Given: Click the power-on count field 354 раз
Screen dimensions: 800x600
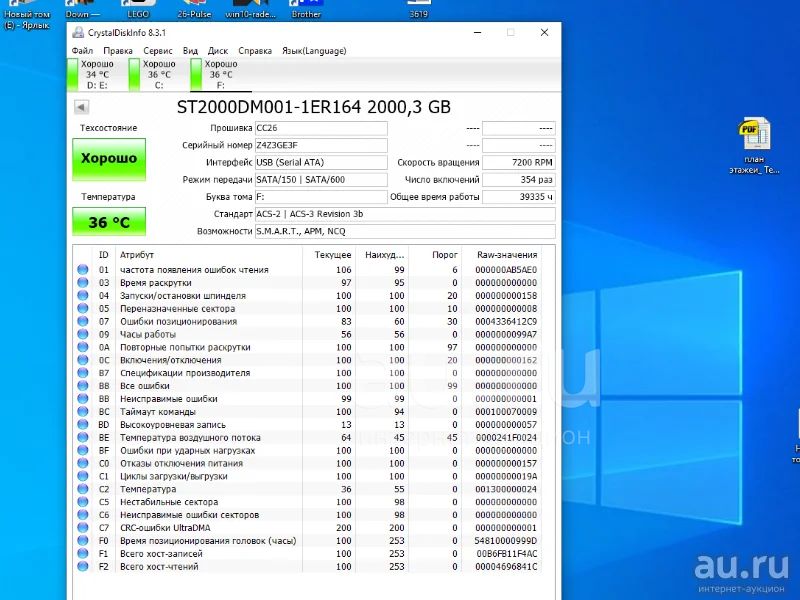Looking at the screenshot, I should click(x=518, y=180).
